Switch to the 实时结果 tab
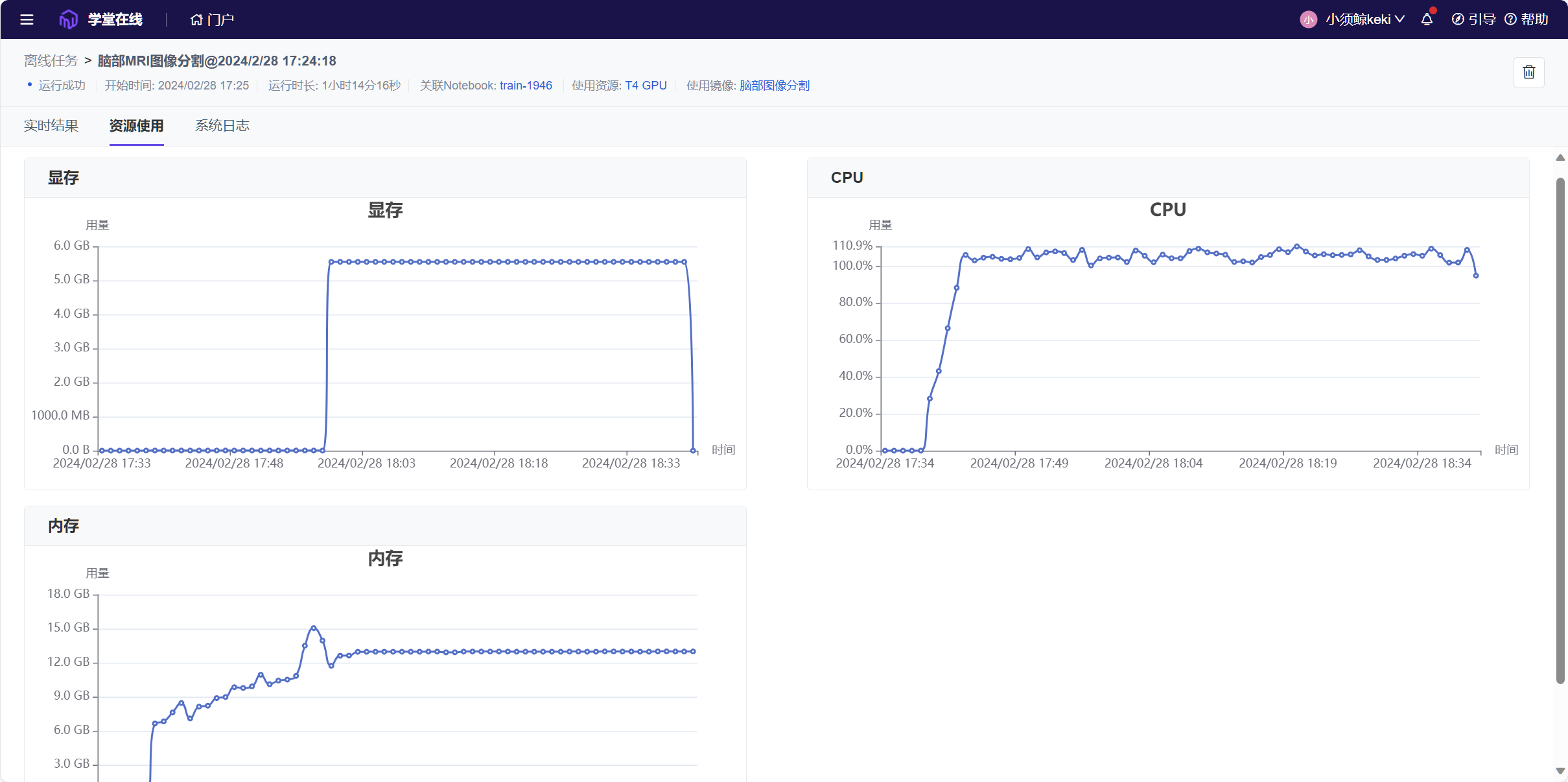This screenshot has width=1568, height=782. [51, 126]
